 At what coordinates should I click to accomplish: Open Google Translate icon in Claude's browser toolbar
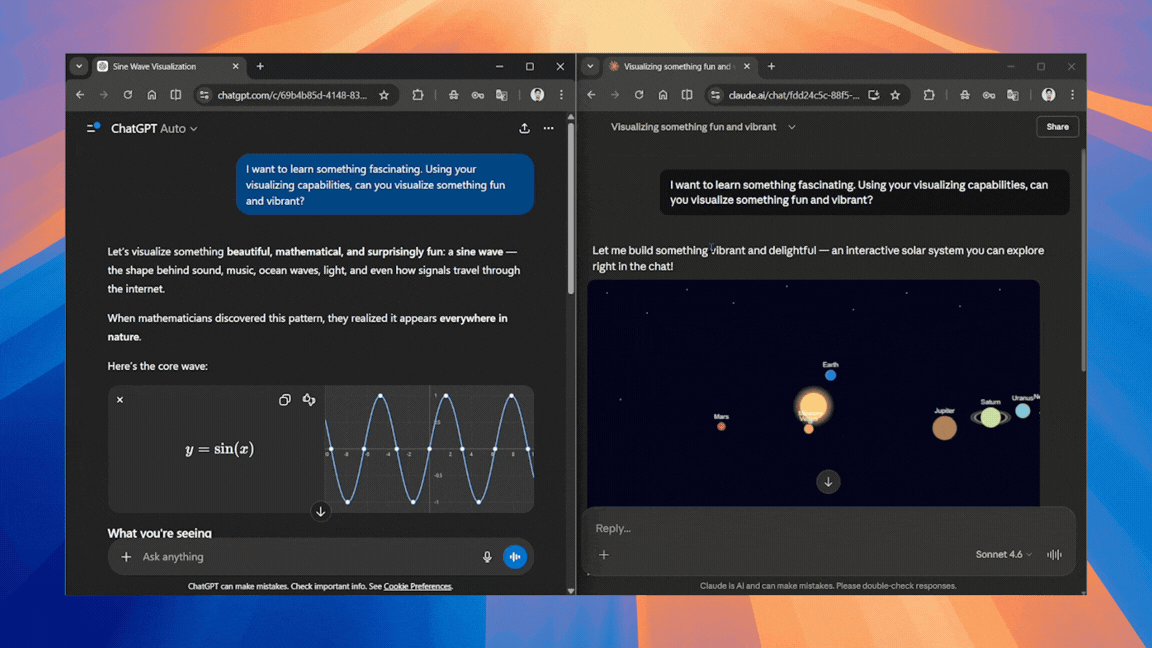click(1012, 94)
